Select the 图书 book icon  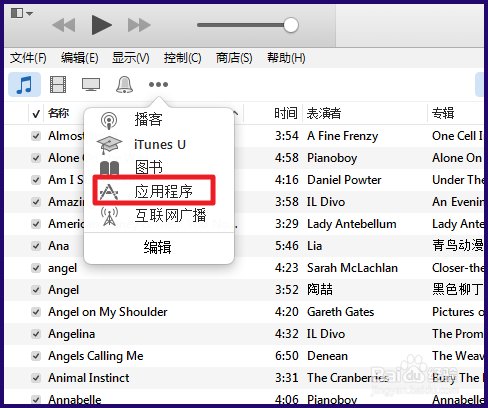pos(109,168)
